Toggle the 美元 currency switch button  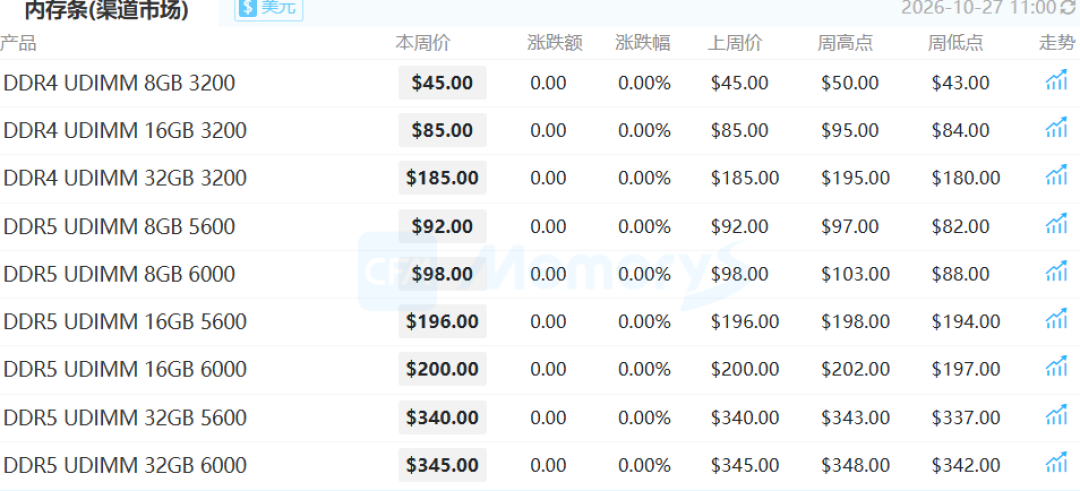click(269, 8)
